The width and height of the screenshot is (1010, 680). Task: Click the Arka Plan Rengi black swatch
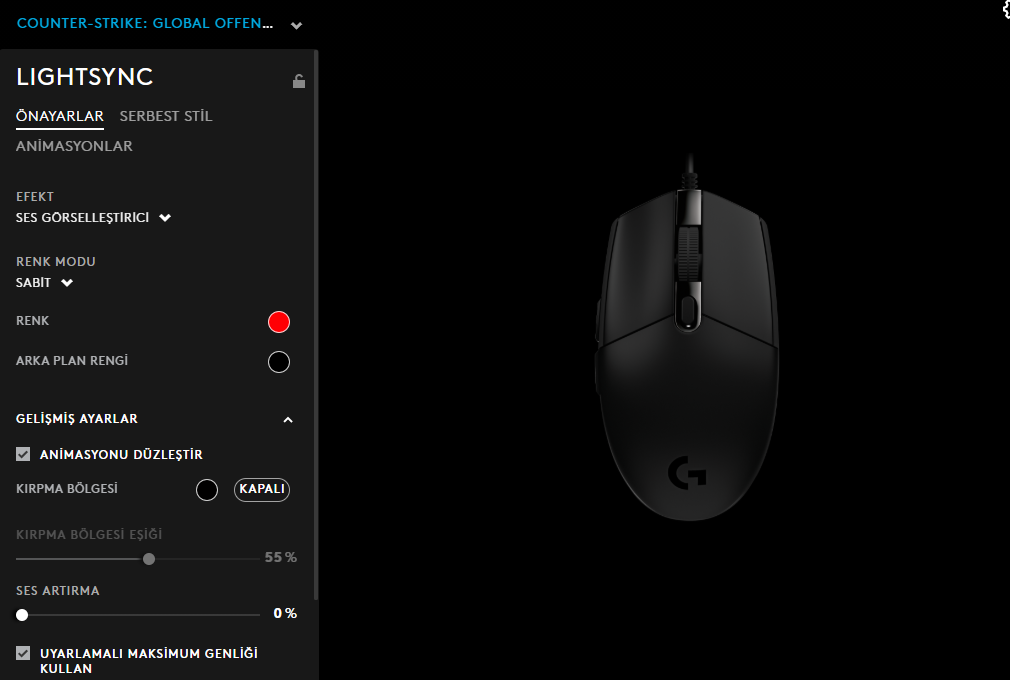tap(279, 362)
